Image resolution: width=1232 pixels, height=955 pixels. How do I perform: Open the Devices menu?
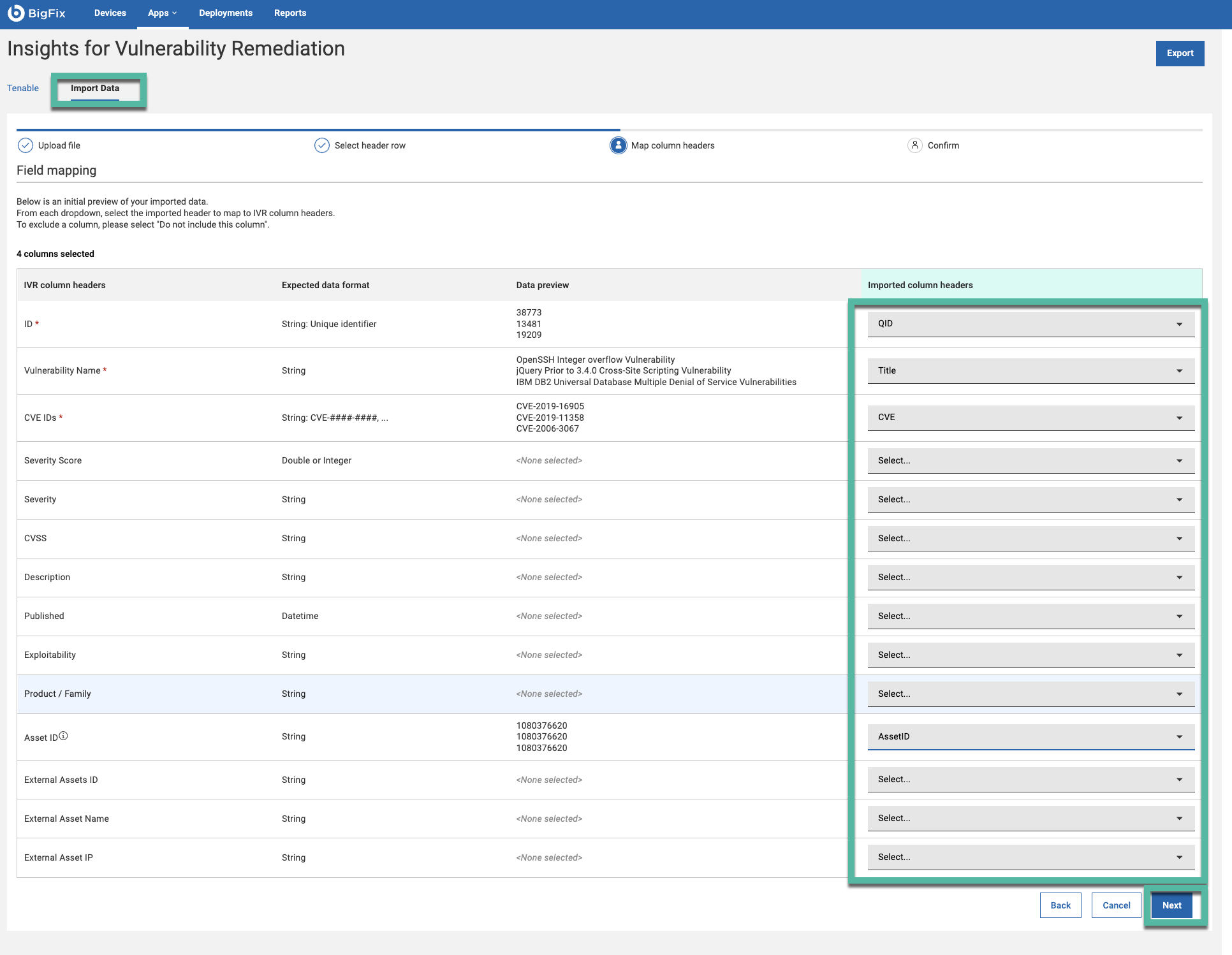click(x=110, y=13)
